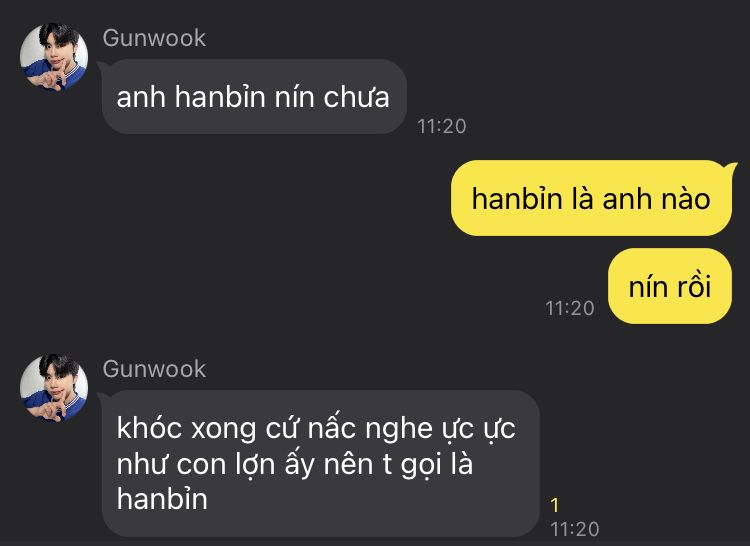This screenshot has width=750, height=546.
Task: Select the long message starting "khóc xong"
Action: [321, 463]
